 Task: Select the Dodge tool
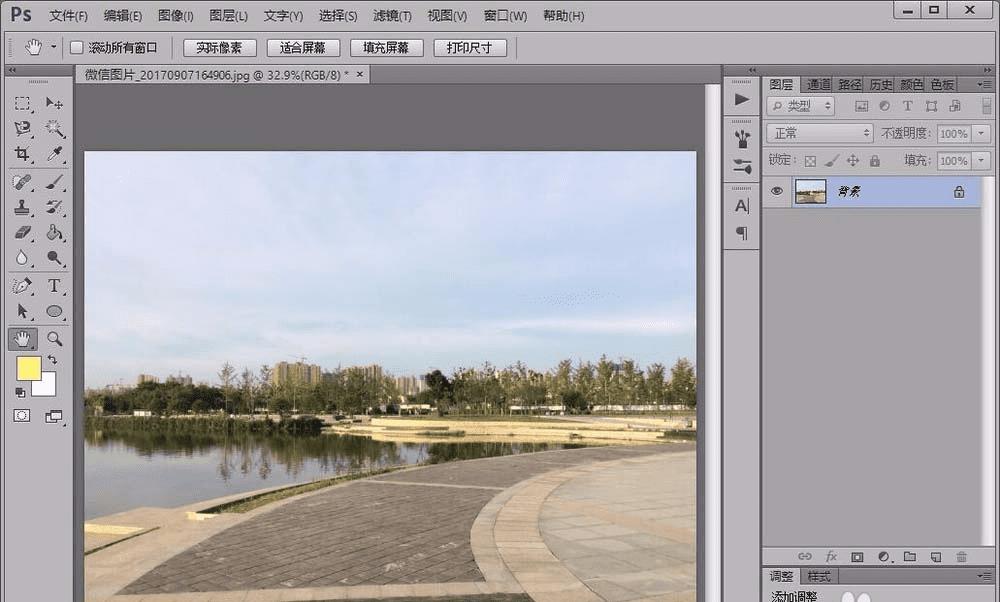54,258
